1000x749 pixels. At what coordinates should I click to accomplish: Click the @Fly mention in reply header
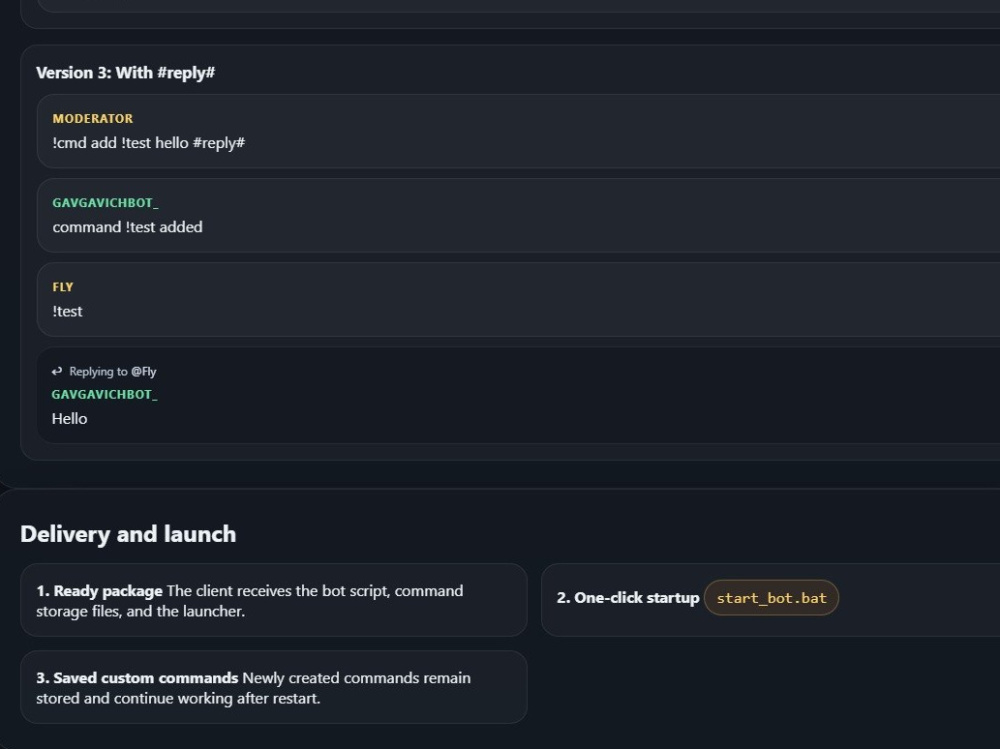pyautogui.click(x=143, y=371)
